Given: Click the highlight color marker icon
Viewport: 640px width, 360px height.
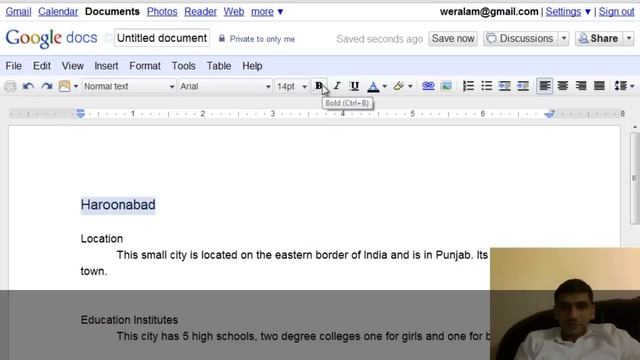Looking at the screenshot, I should (398, 86).
